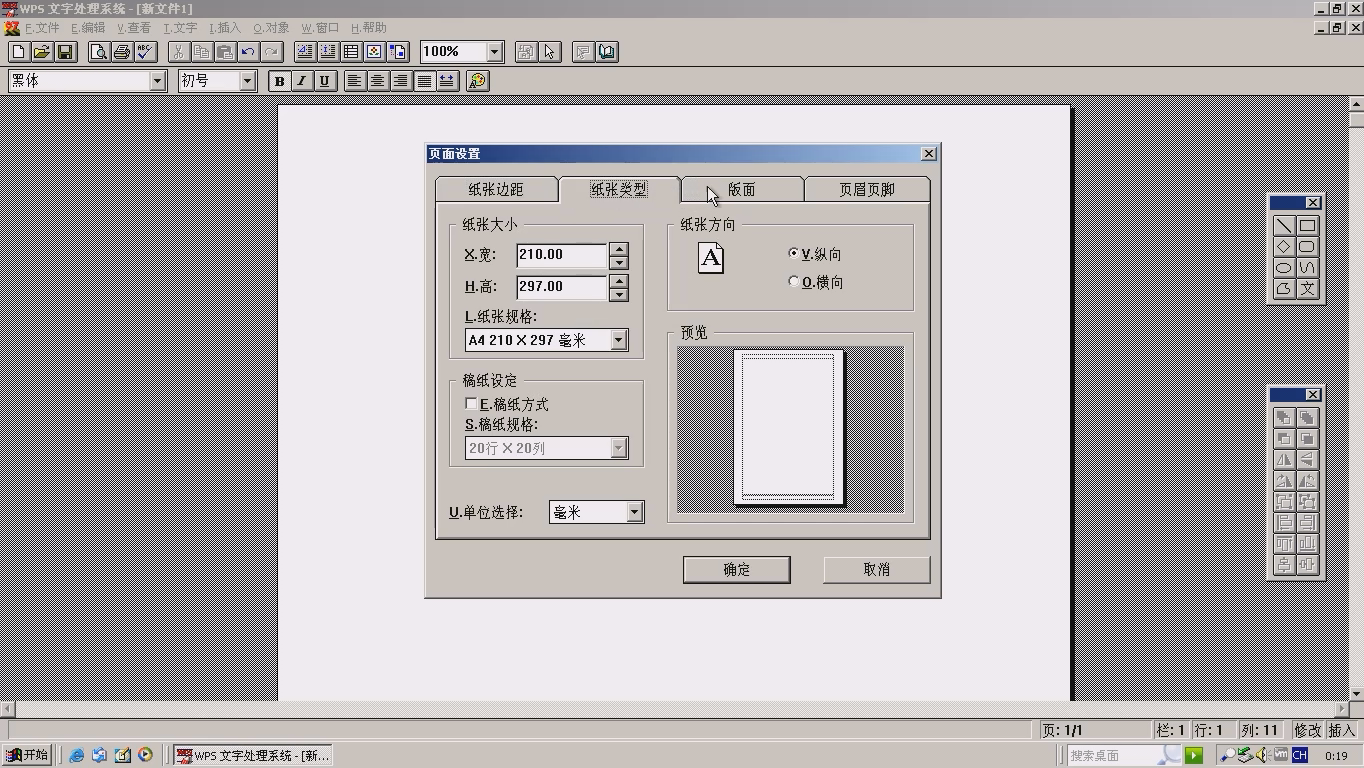
Task: Toggle Center alignment button
Action: (378, 81)
